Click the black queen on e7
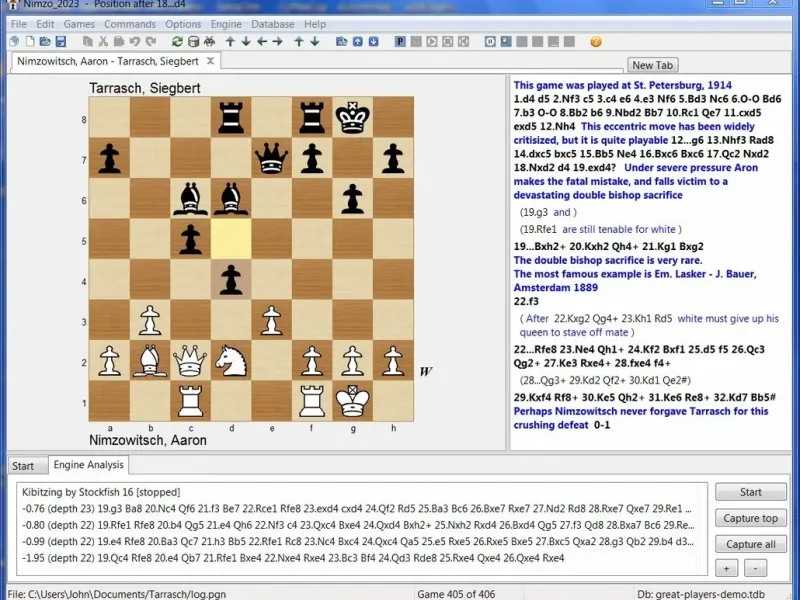Viewport: 800px width, 600px height. click(271, 158)
